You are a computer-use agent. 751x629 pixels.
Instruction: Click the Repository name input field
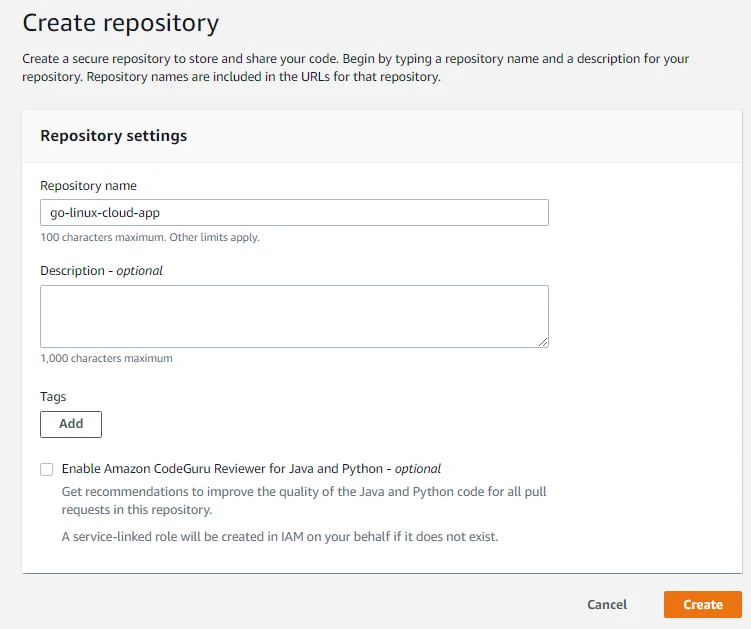294,213
